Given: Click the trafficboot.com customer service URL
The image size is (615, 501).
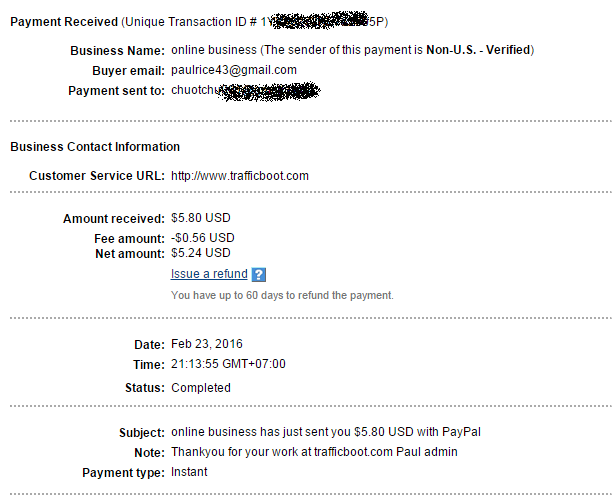Looking at the screenshot, I should 240,176.
